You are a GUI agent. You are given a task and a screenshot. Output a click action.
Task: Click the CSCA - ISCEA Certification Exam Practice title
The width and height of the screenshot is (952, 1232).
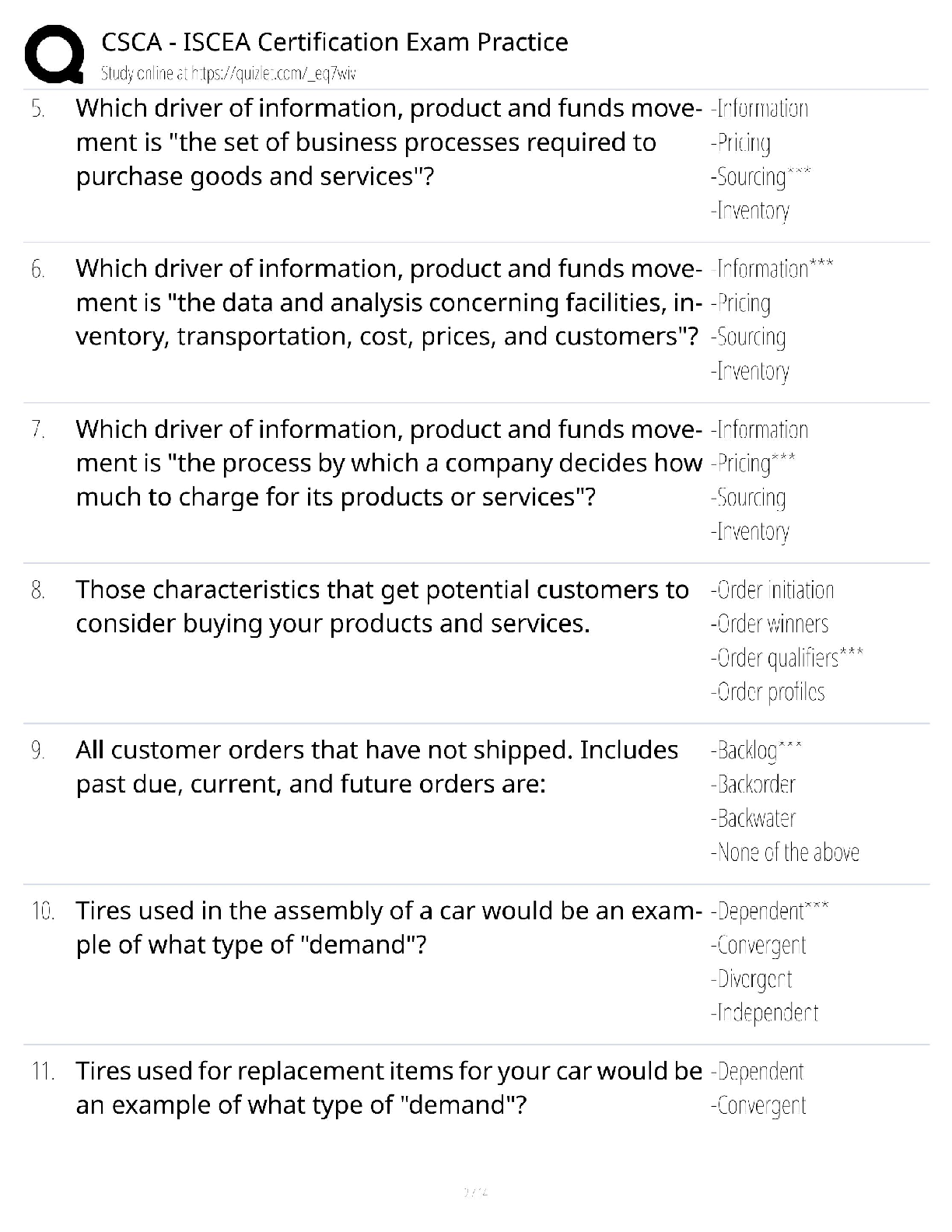click(x=334, y=42)
